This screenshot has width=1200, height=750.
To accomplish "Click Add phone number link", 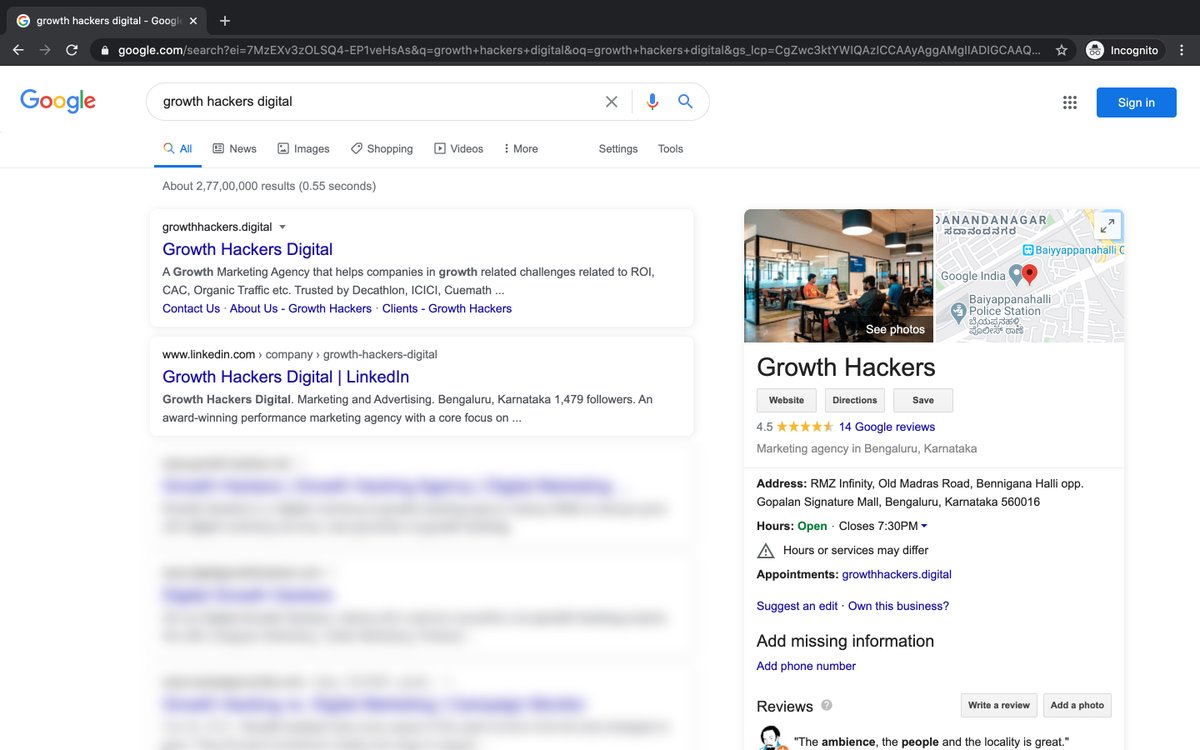I will 806,666.
